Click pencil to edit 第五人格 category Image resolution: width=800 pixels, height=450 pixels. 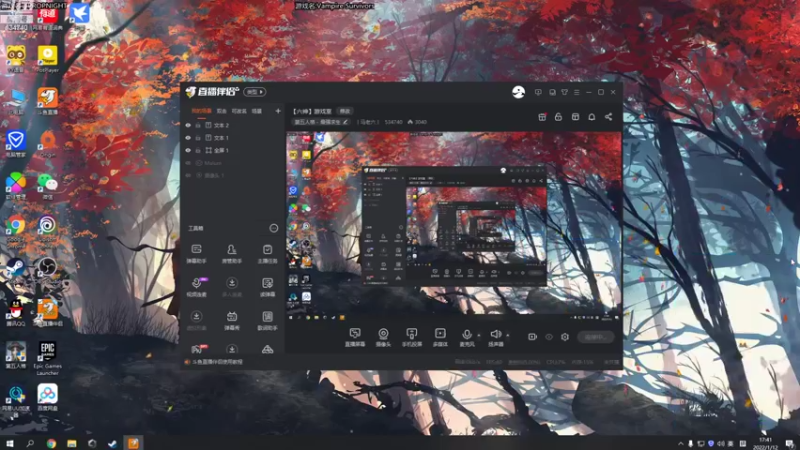coord(345,122)
